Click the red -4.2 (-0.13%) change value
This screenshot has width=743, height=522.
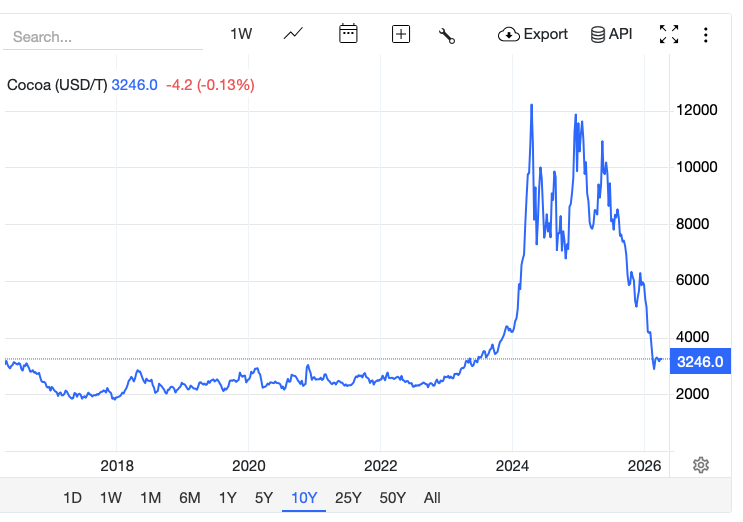coord(210,85)
